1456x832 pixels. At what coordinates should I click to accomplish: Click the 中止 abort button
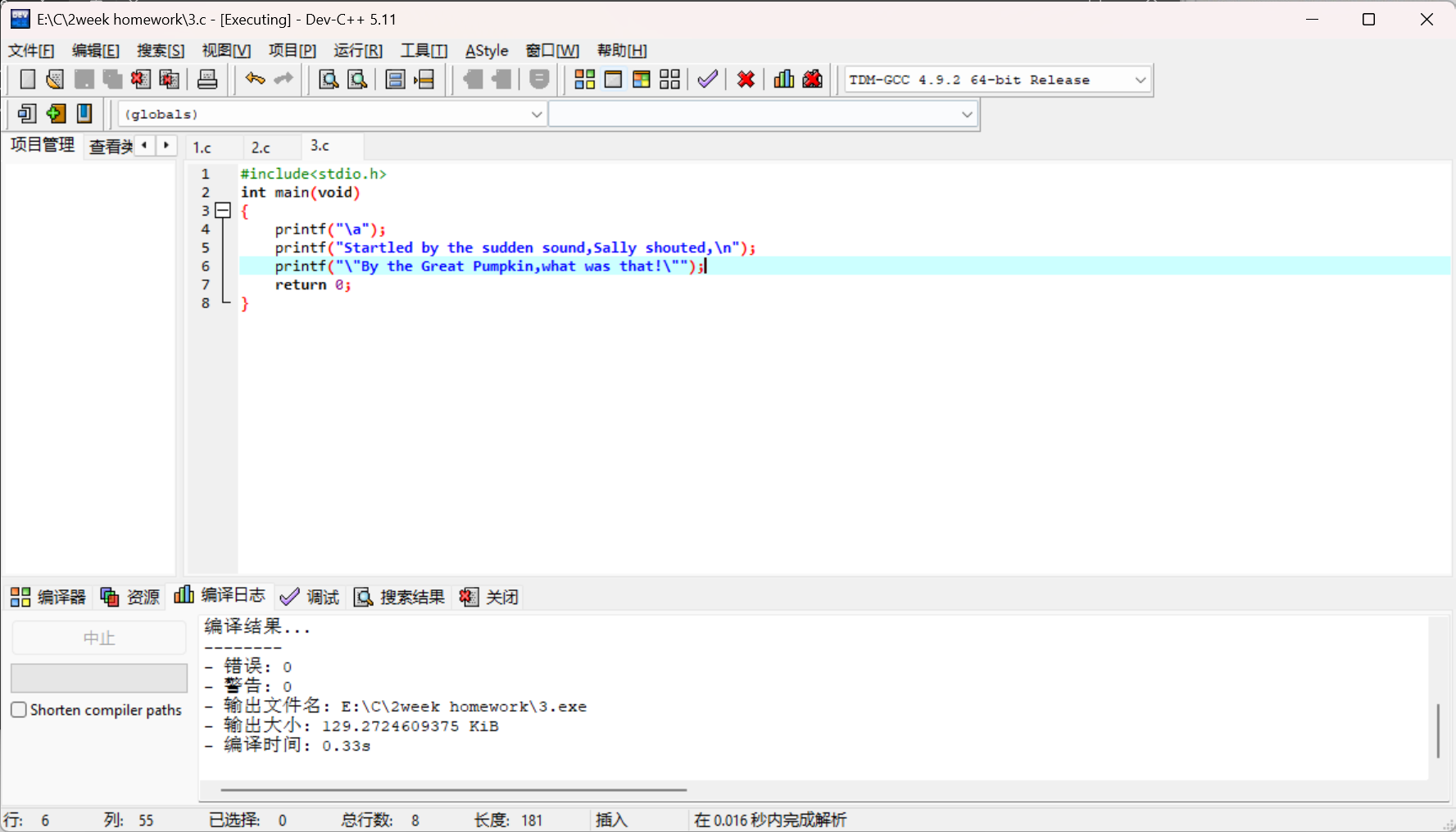coord(99,638)
